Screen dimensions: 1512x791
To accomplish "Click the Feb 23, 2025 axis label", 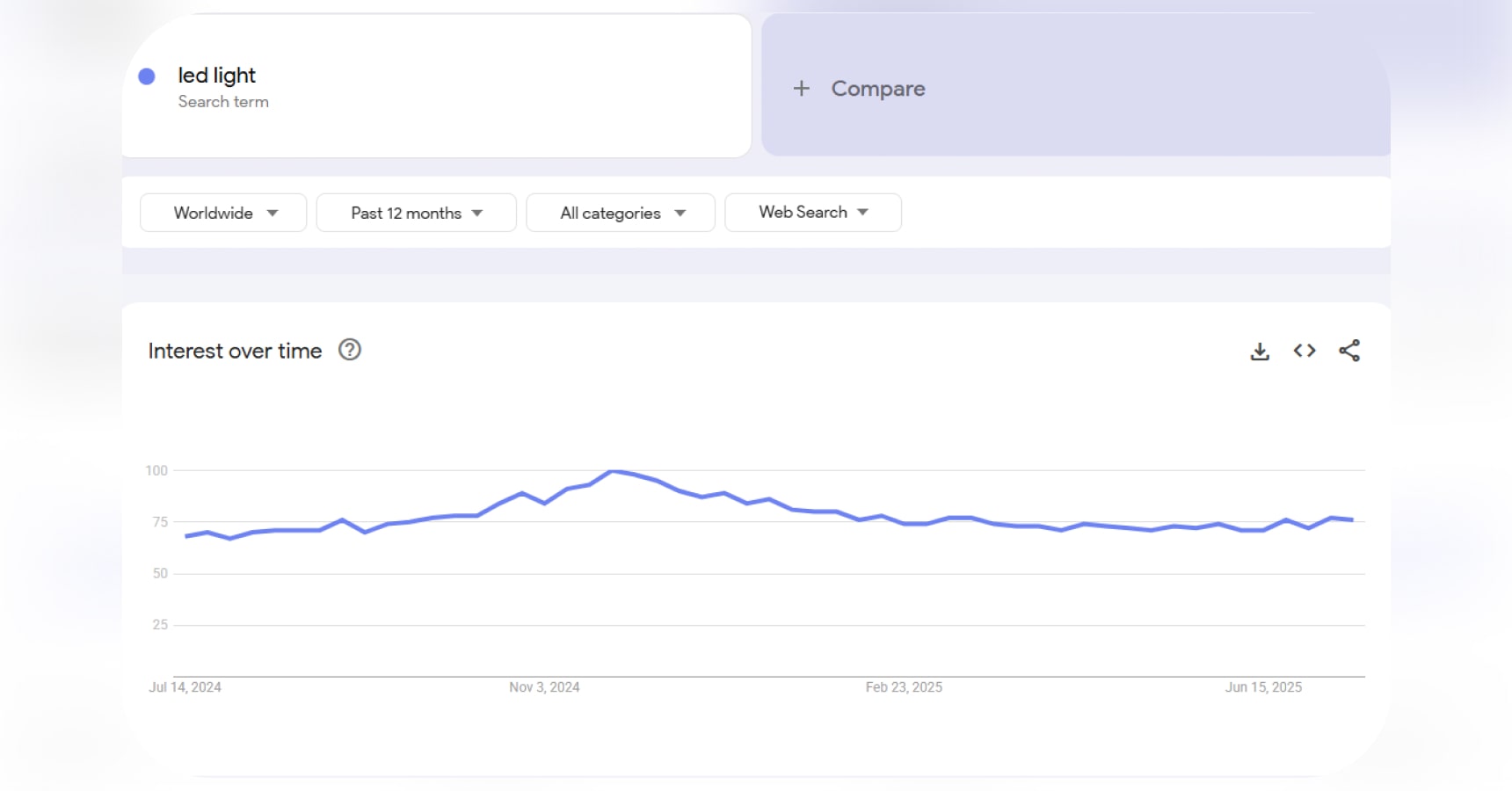I will click(902, 687).
